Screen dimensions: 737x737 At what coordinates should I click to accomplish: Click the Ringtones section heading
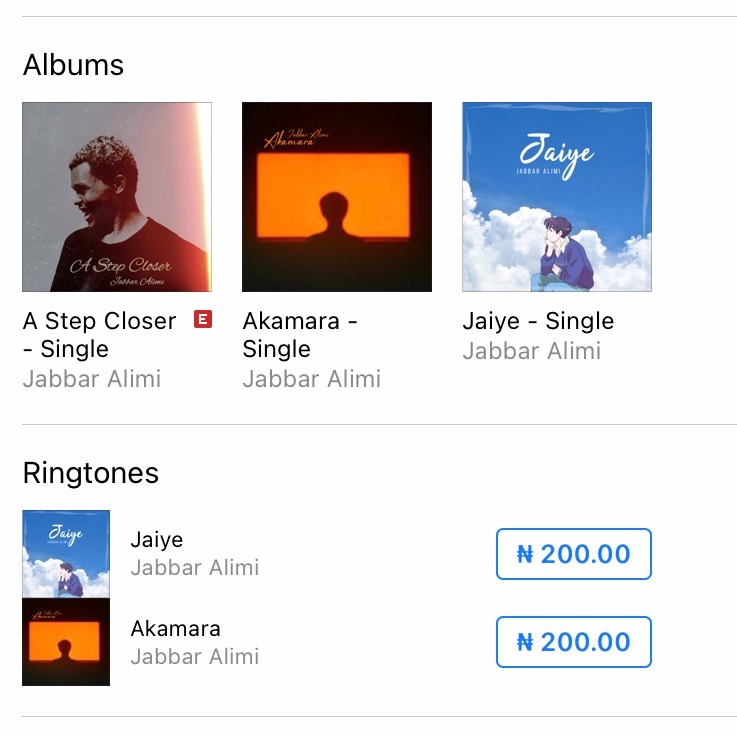point(91,473)
